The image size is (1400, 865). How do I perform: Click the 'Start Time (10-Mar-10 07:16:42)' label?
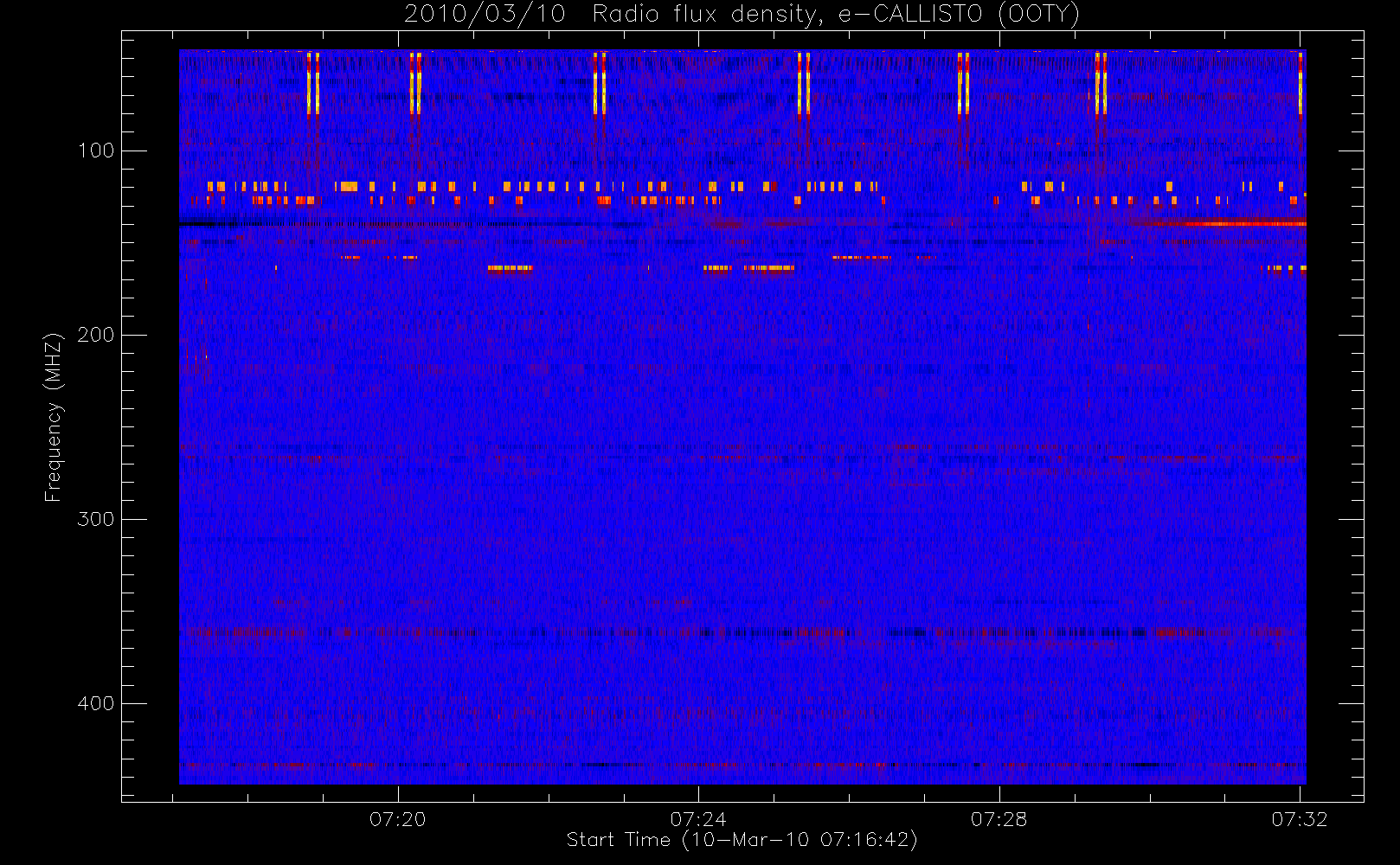[x=742, y=840]
